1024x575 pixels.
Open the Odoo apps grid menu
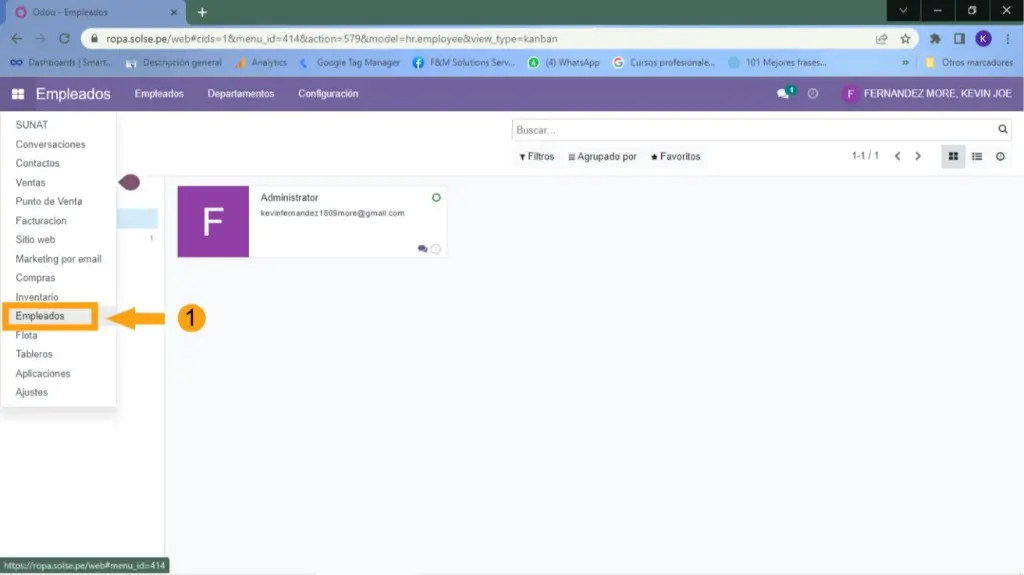click(18, 94)
